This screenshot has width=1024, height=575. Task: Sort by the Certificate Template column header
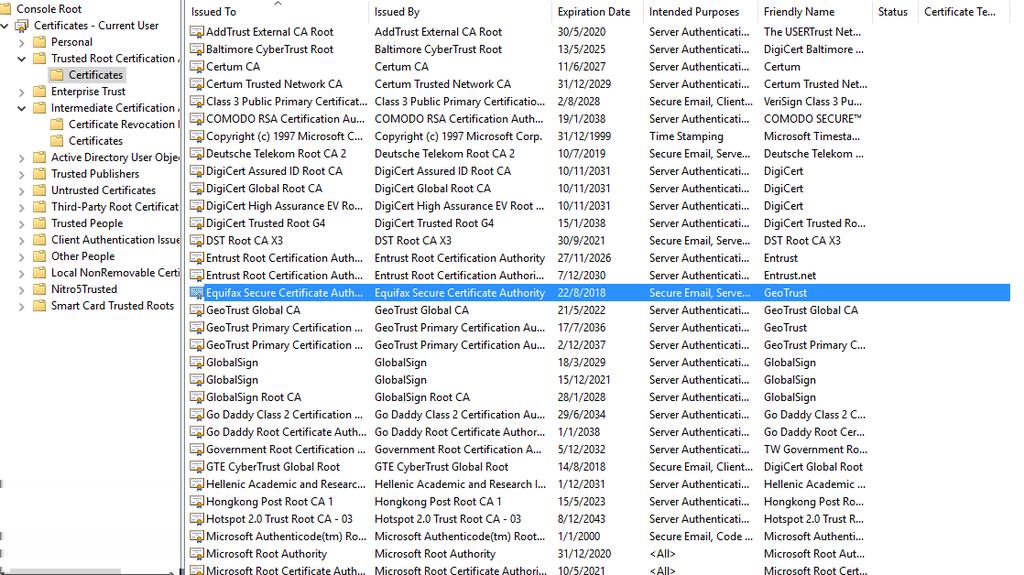click(963, 12)
